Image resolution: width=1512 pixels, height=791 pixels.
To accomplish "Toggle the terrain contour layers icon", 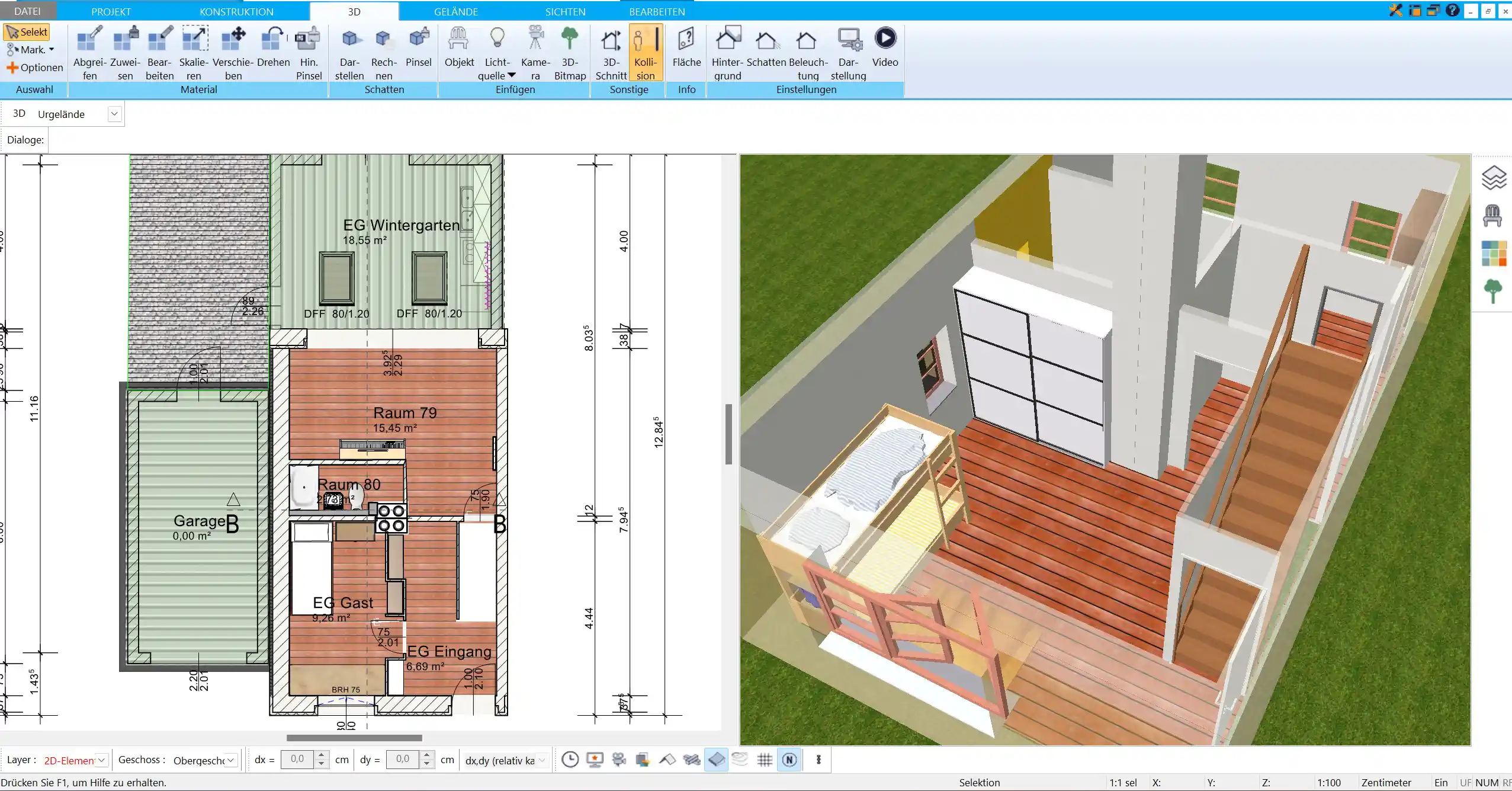I will point(740,760).
